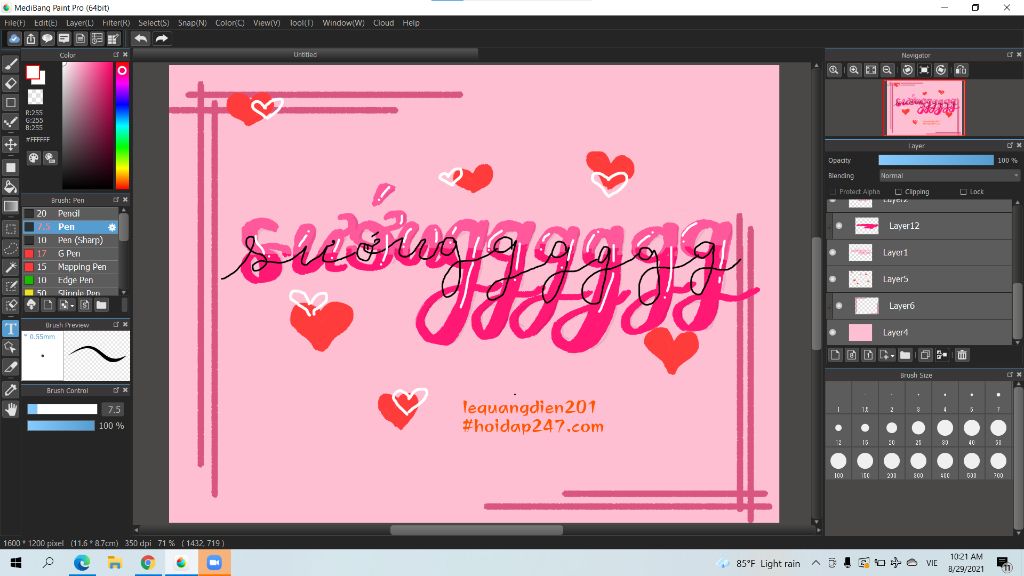The height and width of the screenshot is (576, 1024).
Task: Select the Brush tool in left toolbar
Action: click(10, 64)
